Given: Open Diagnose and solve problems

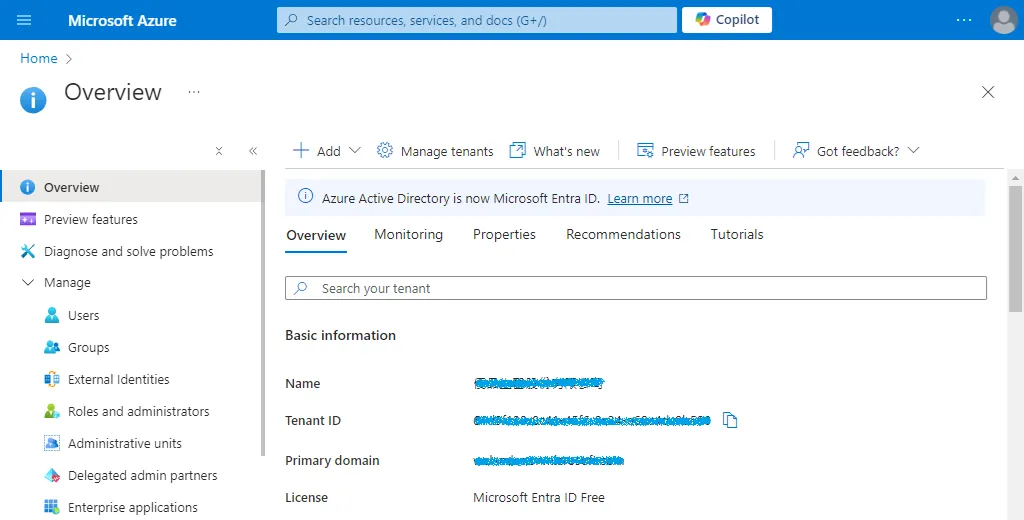Looking at the screenshot, I should (x=131, y=252).
